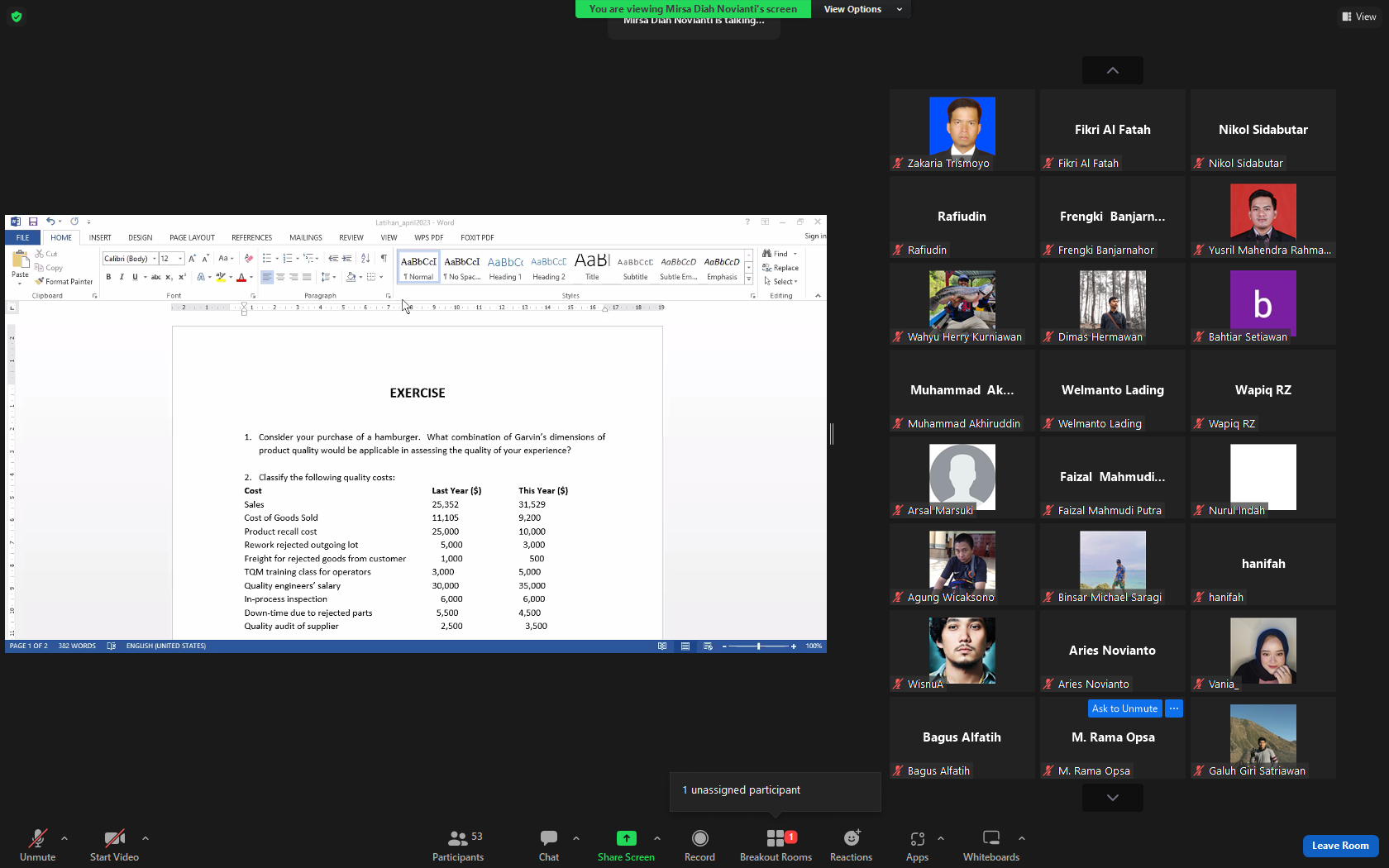Open the Apps icon
Screen dimensions: 1389x868
pyautogui.click(x=917, y=838)
